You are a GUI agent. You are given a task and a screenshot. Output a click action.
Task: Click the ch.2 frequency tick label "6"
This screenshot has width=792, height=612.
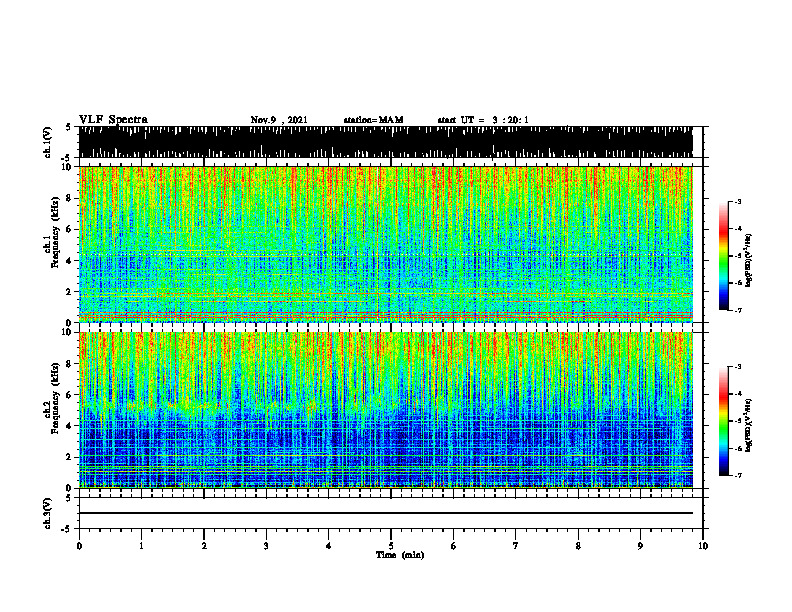69,395
